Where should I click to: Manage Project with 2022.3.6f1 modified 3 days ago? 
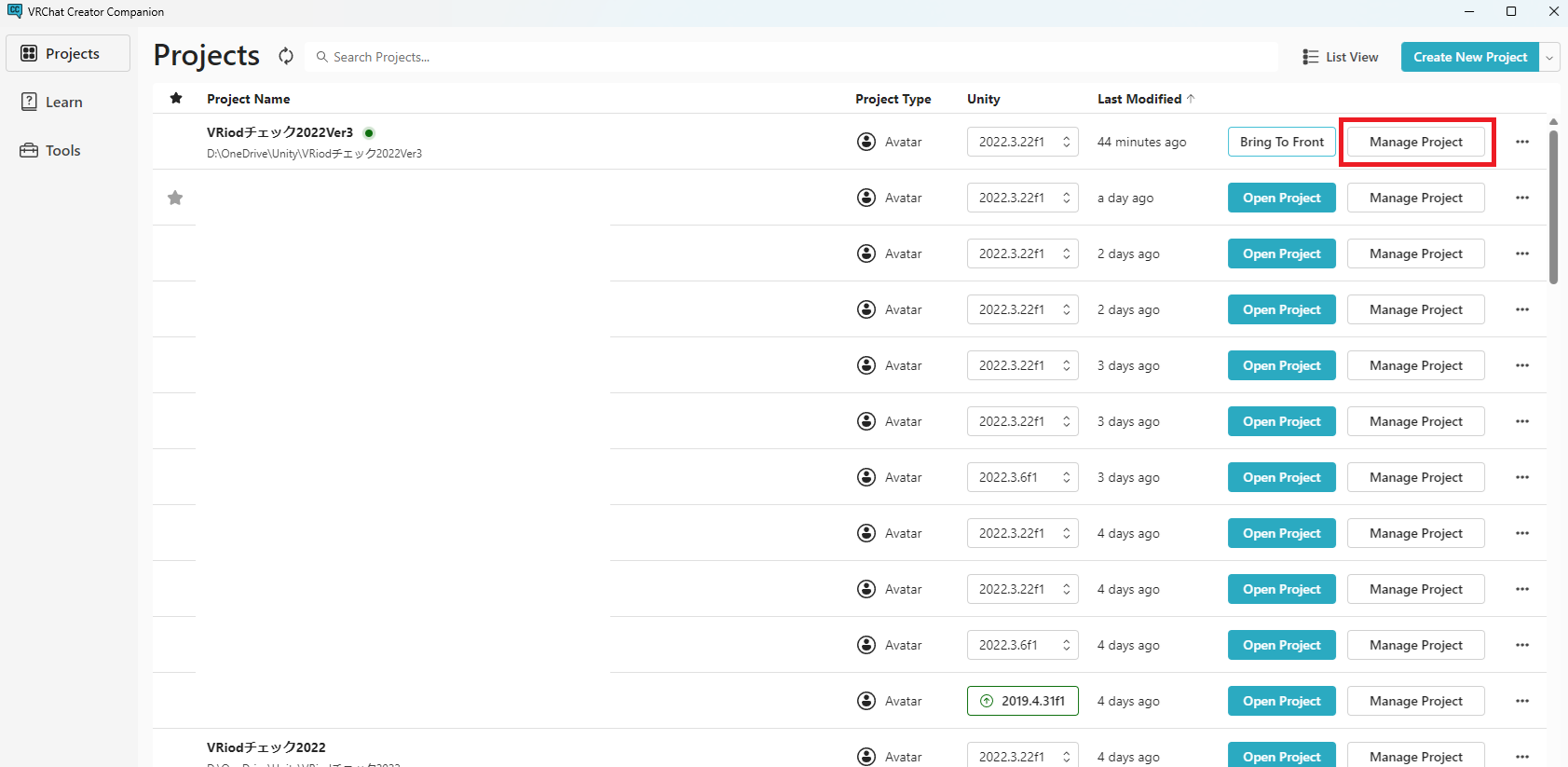[1415, 477]
